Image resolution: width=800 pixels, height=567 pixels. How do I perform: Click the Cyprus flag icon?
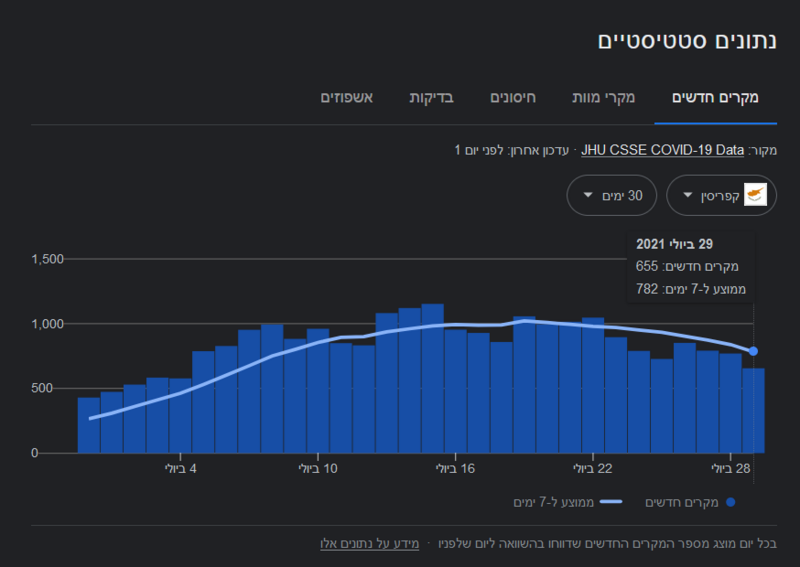[755, 195]
